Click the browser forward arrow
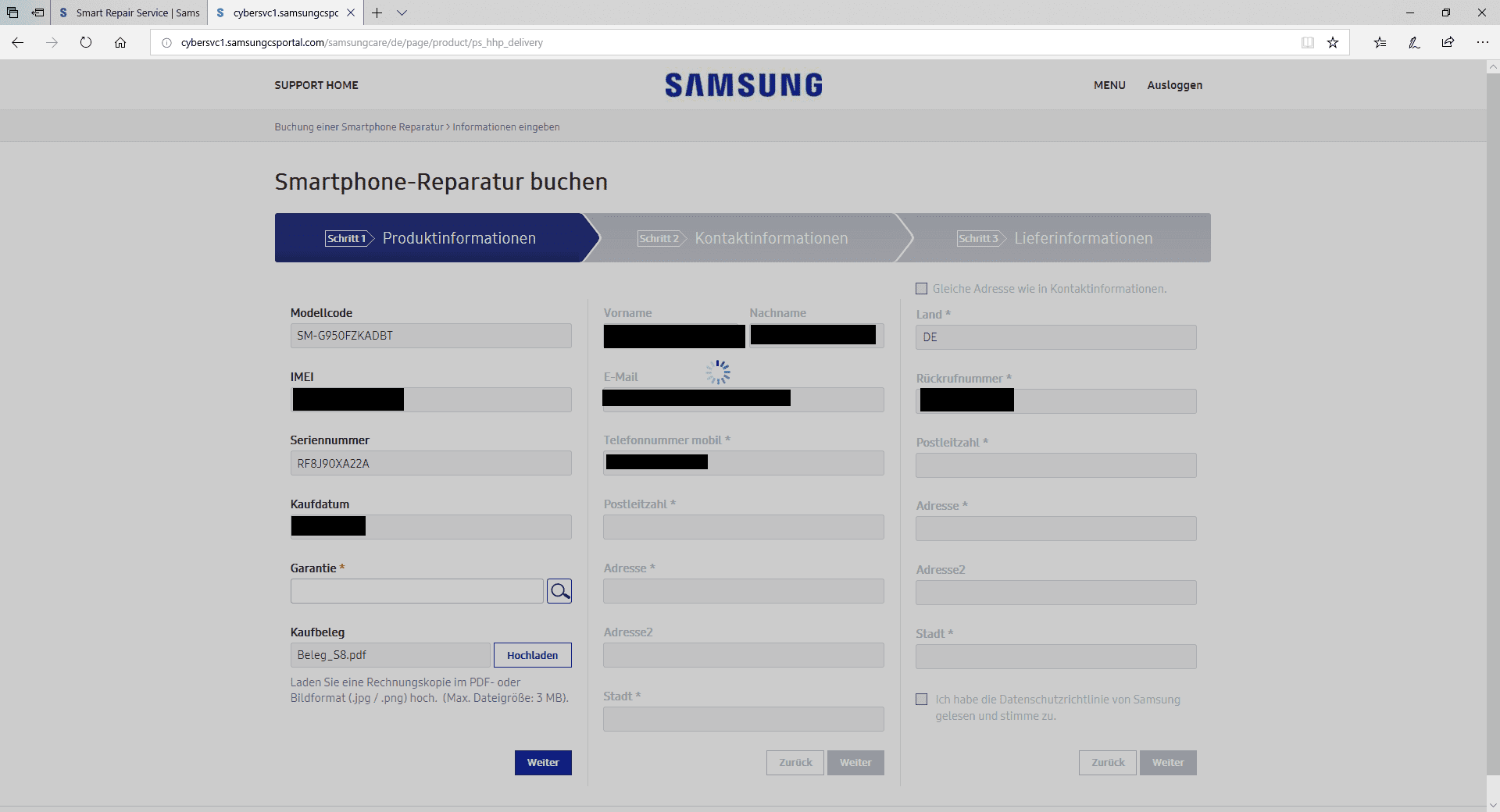 click(52, 42)
